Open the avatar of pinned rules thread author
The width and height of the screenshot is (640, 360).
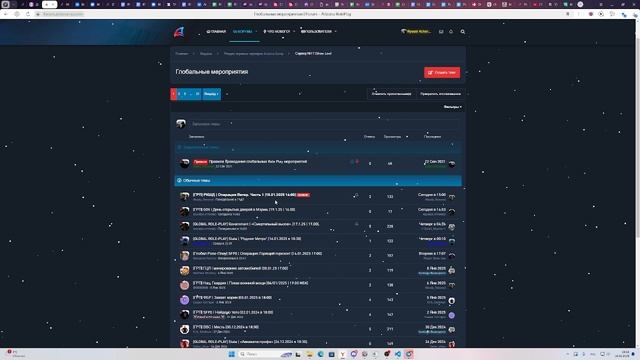point(184,163)
